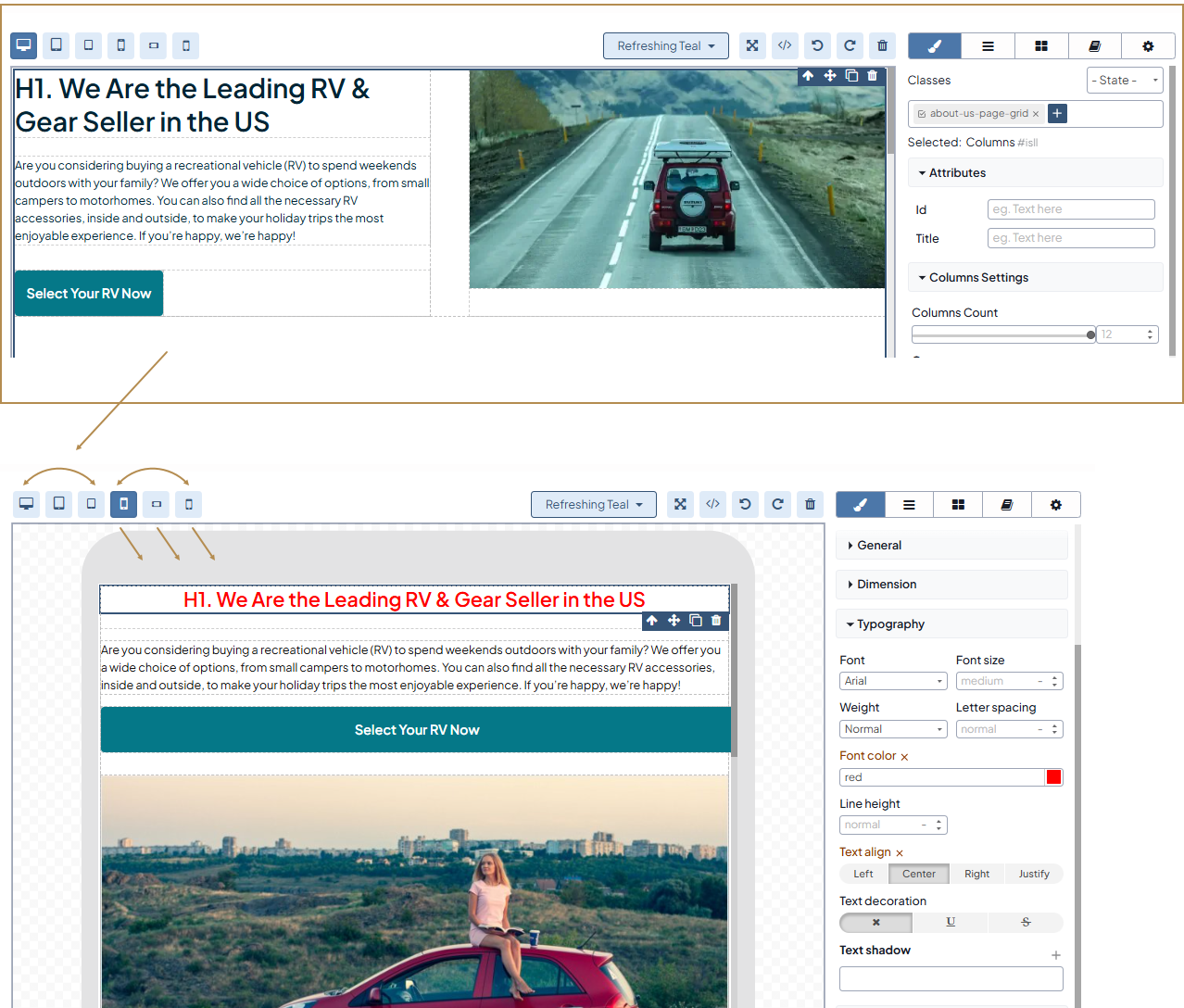
Task: Delete the selected red heading element
Action: 716,621
